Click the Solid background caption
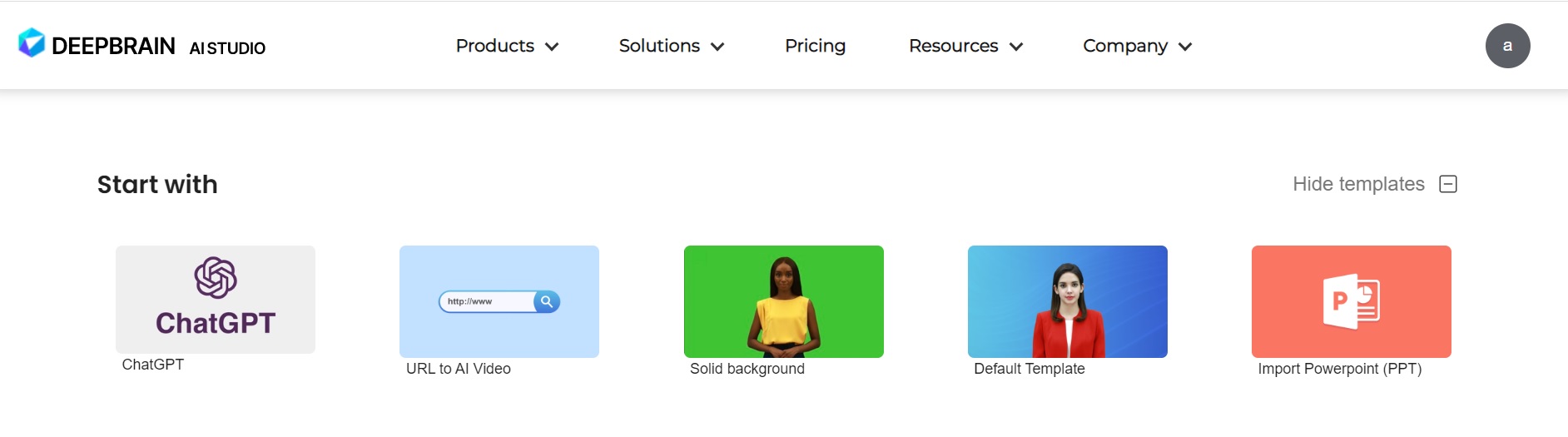The image size is (1568, 437). click(747, 369)
